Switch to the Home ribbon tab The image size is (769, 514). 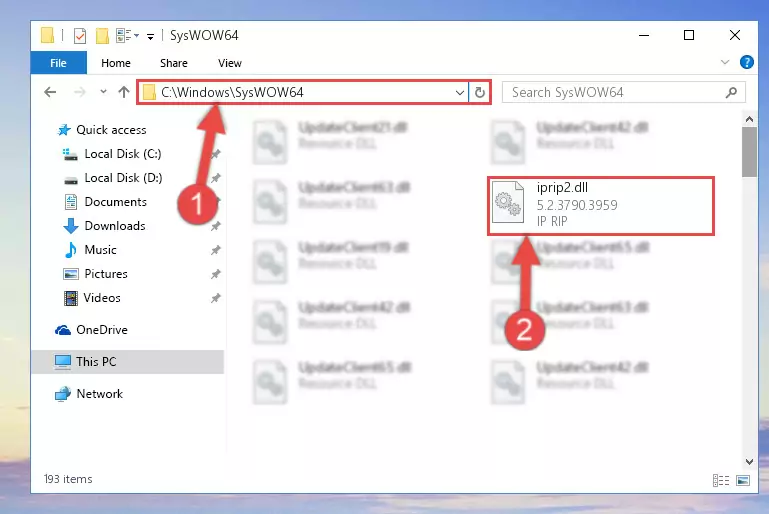coord(116,63)
